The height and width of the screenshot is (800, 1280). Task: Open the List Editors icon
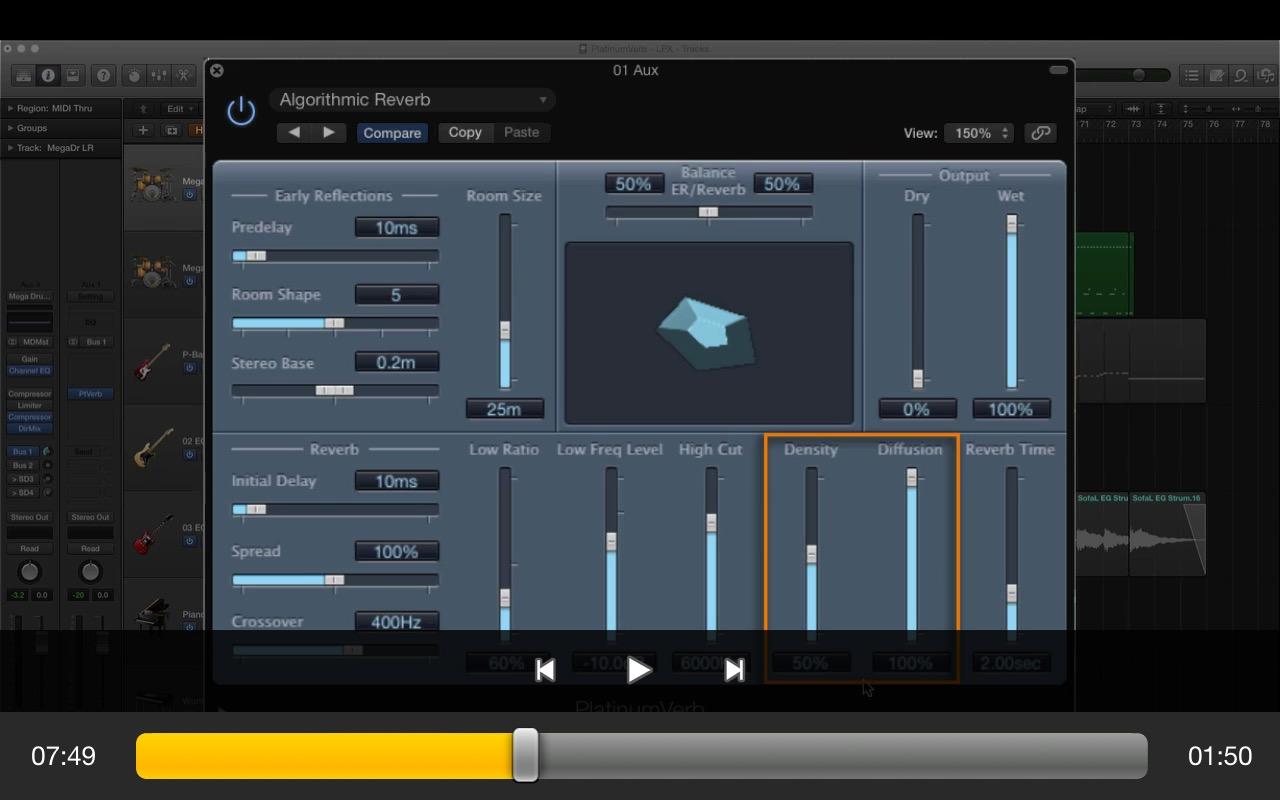(1191, 76)
